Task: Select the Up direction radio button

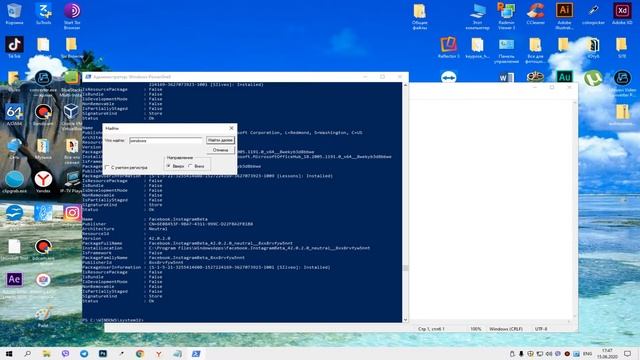Action: point(169,166)
